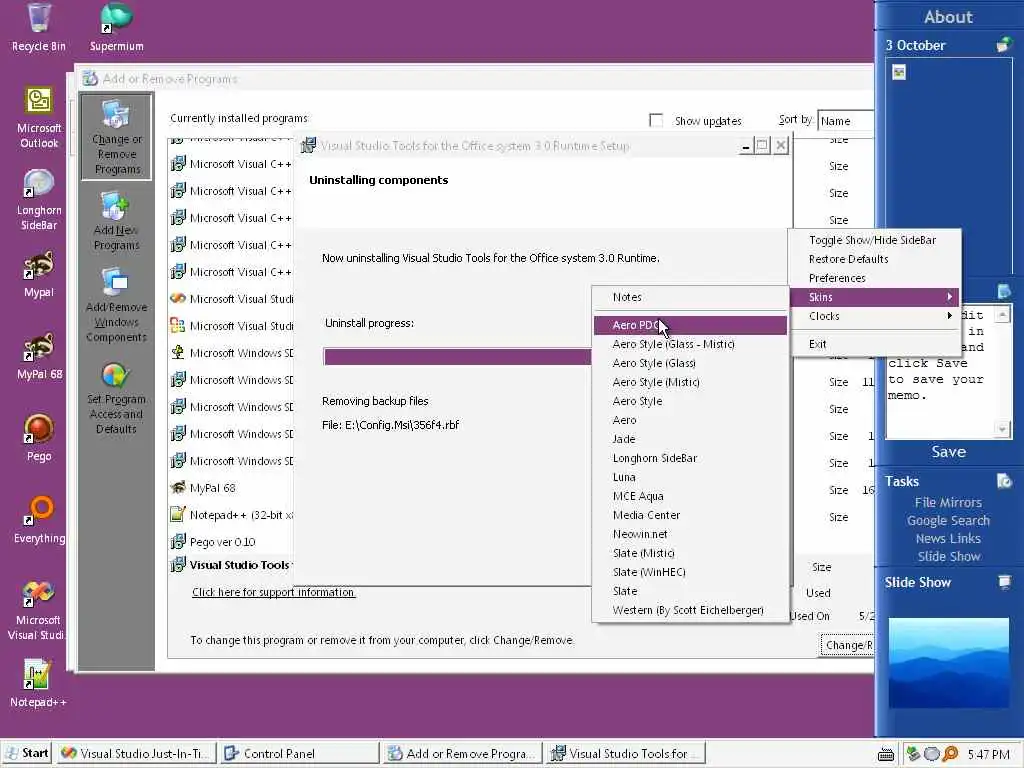Switch to Control Panel taskbar button
The height and width of the screenshot is (768, 1024).
[x=299, y=754]
